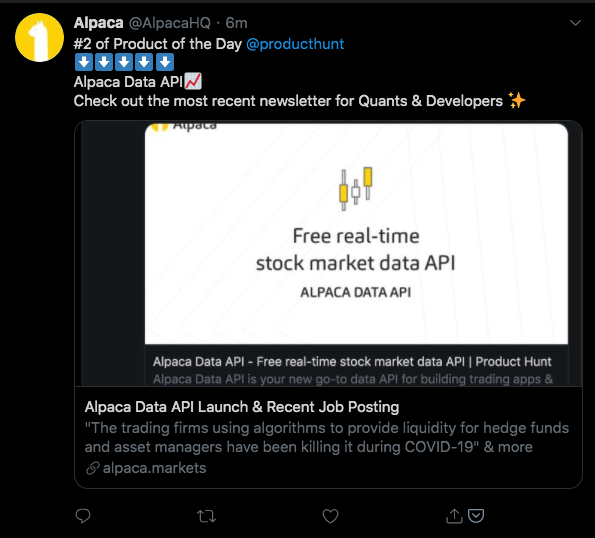This screenshot has height=538, width=595.
Task: Click the link chain icon beside alpaca.markets
Action: (93, 468)
